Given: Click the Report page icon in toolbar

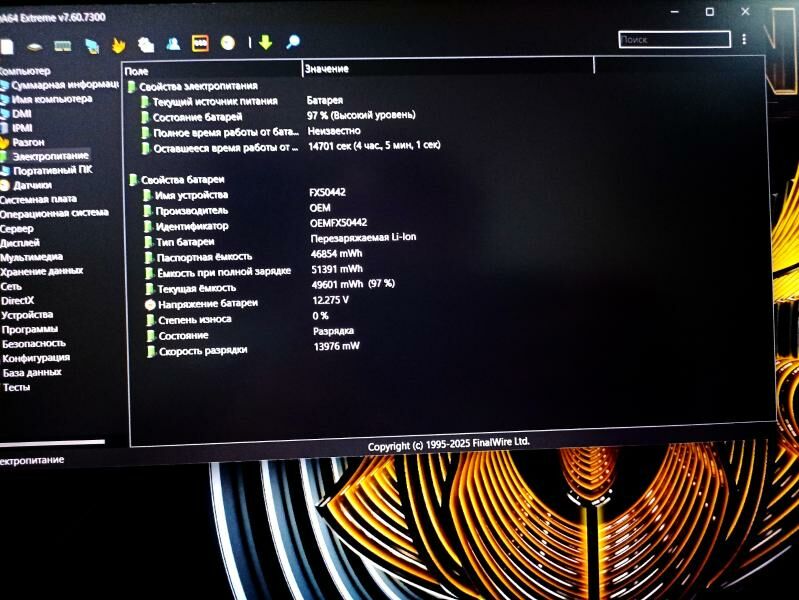Looking at the screenshot, I should coord(7,47).
